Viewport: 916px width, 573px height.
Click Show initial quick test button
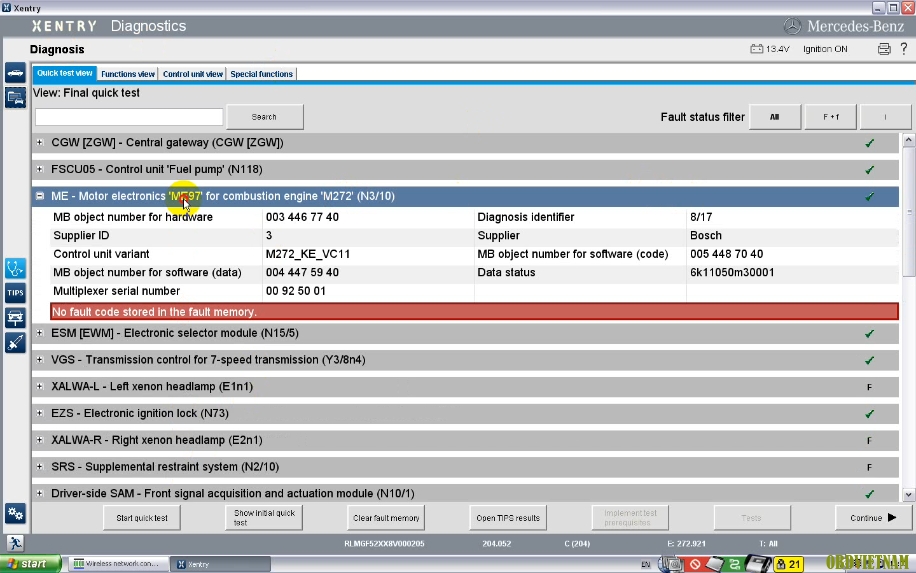tap(264, 518)
